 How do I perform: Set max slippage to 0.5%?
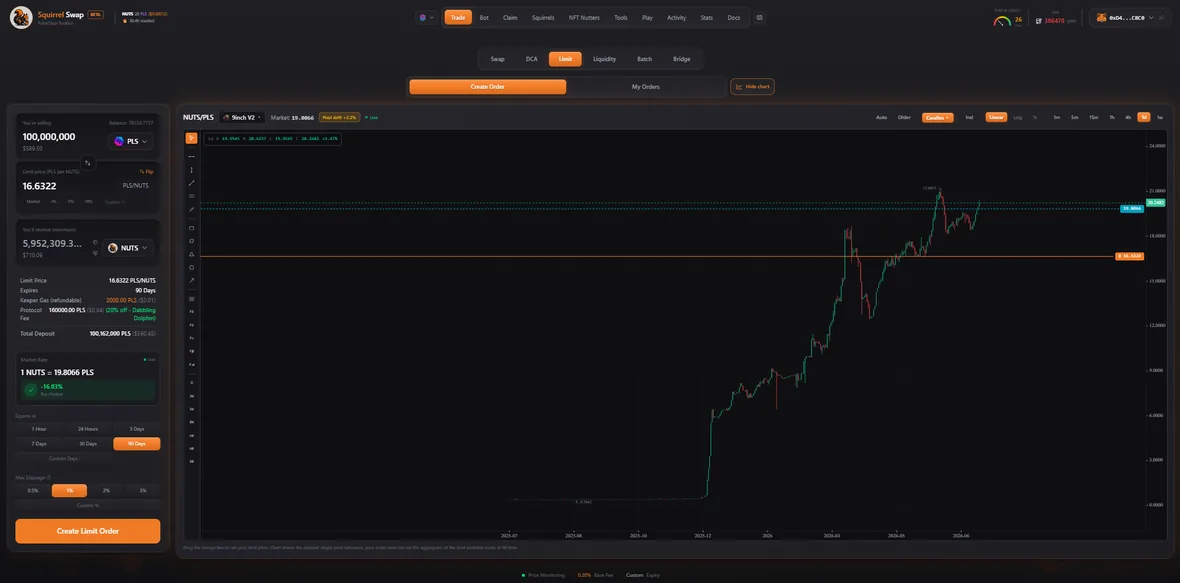(x=33, y=490)
